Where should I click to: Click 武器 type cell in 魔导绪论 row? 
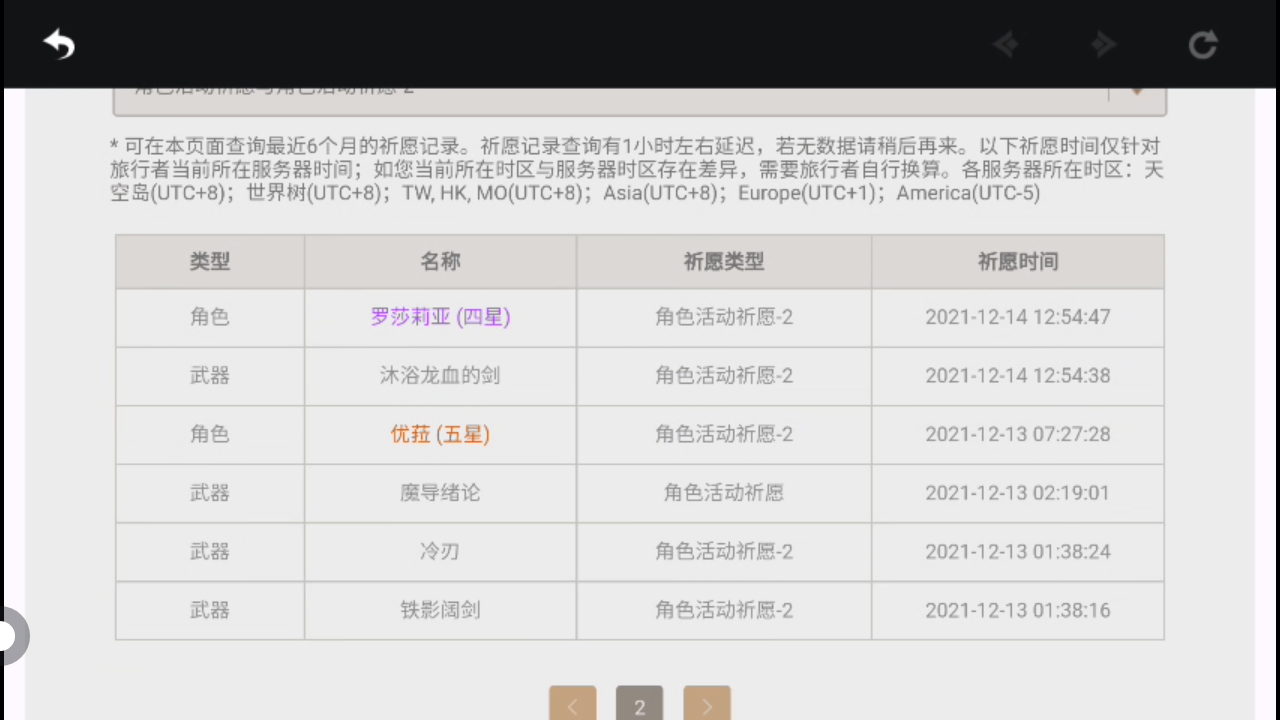(x=210, y=493)
